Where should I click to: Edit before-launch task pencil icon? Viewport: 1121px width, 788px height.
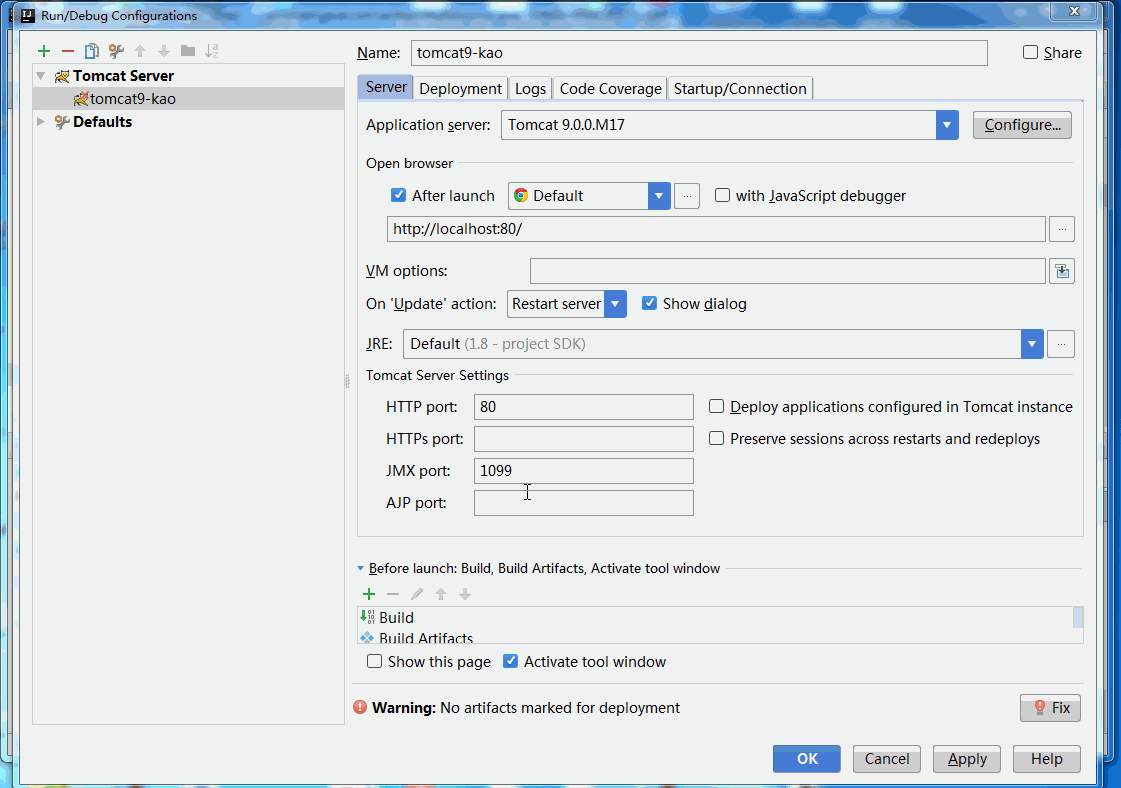(417, 594)
